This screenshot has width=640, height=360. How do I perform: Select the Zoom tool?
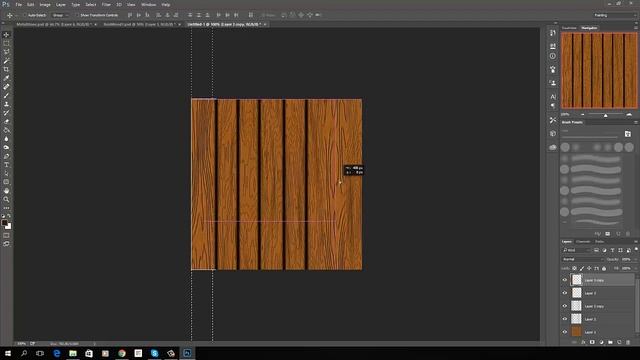pyautogui.click(x=6, y=200)
